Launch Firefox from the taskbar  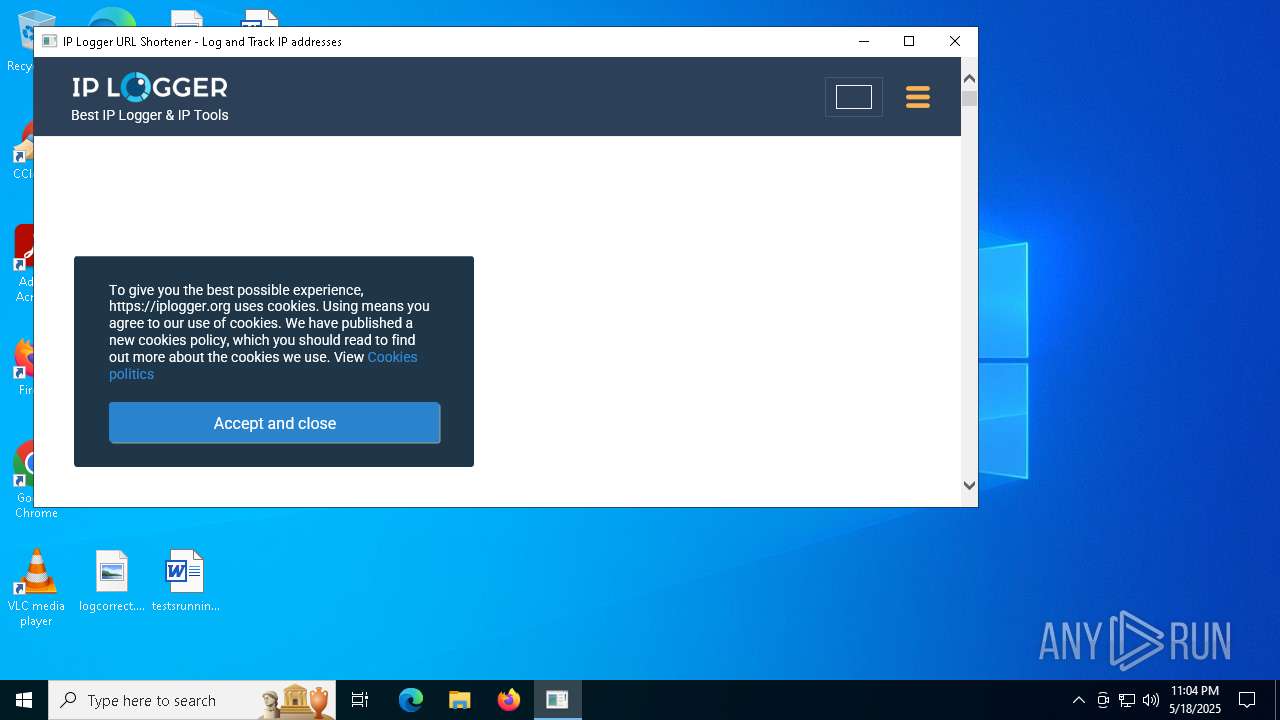[x=509, y=700]
